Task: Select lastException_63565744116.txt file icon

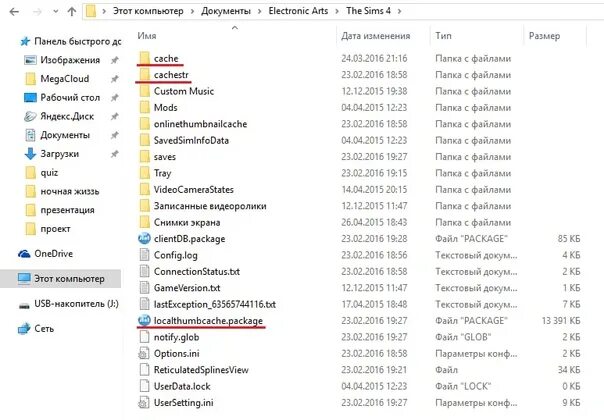Action: coord(144,304)
